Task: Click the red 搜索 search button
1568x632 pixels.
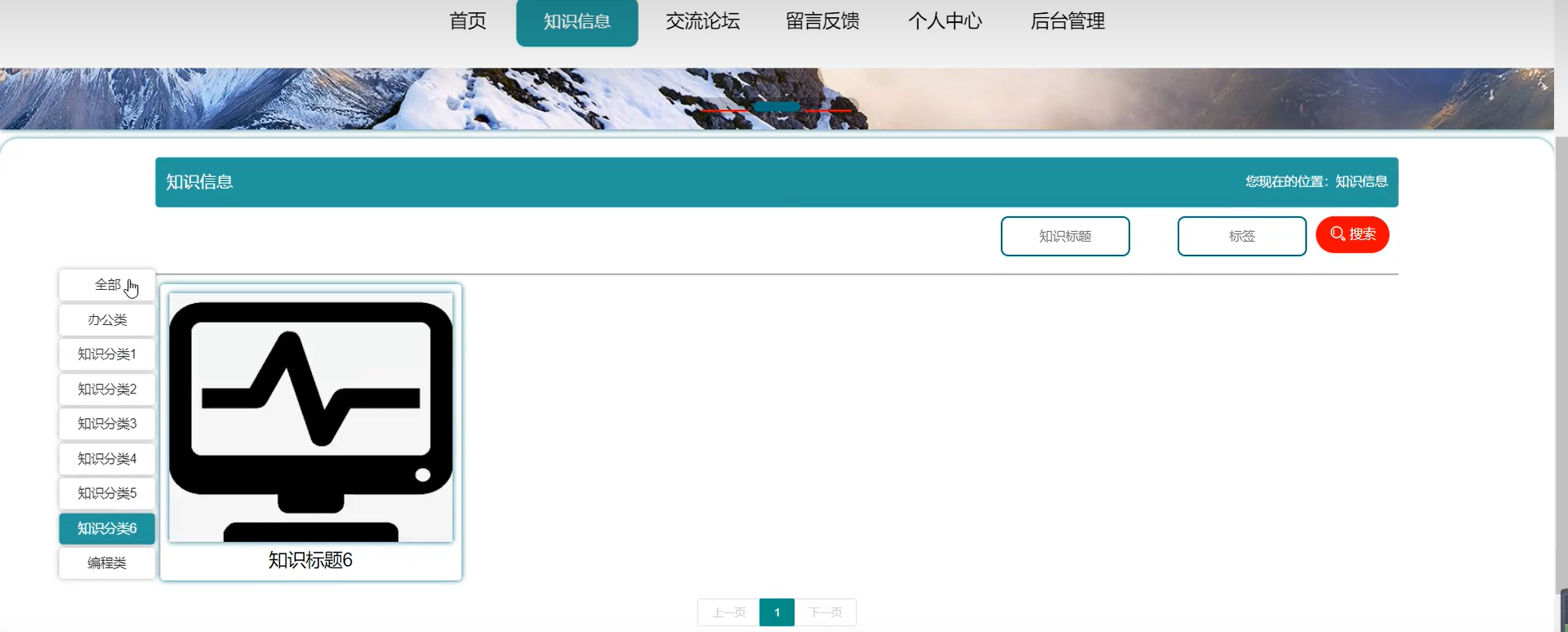Action: click(1352, 234)
